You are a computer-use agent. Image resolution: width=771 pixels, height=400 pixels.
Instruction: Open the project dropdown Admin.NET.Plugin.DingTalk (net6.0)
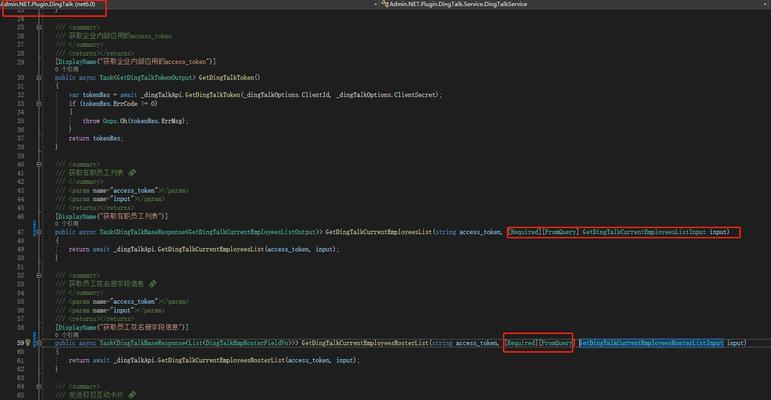coord(49,4)
